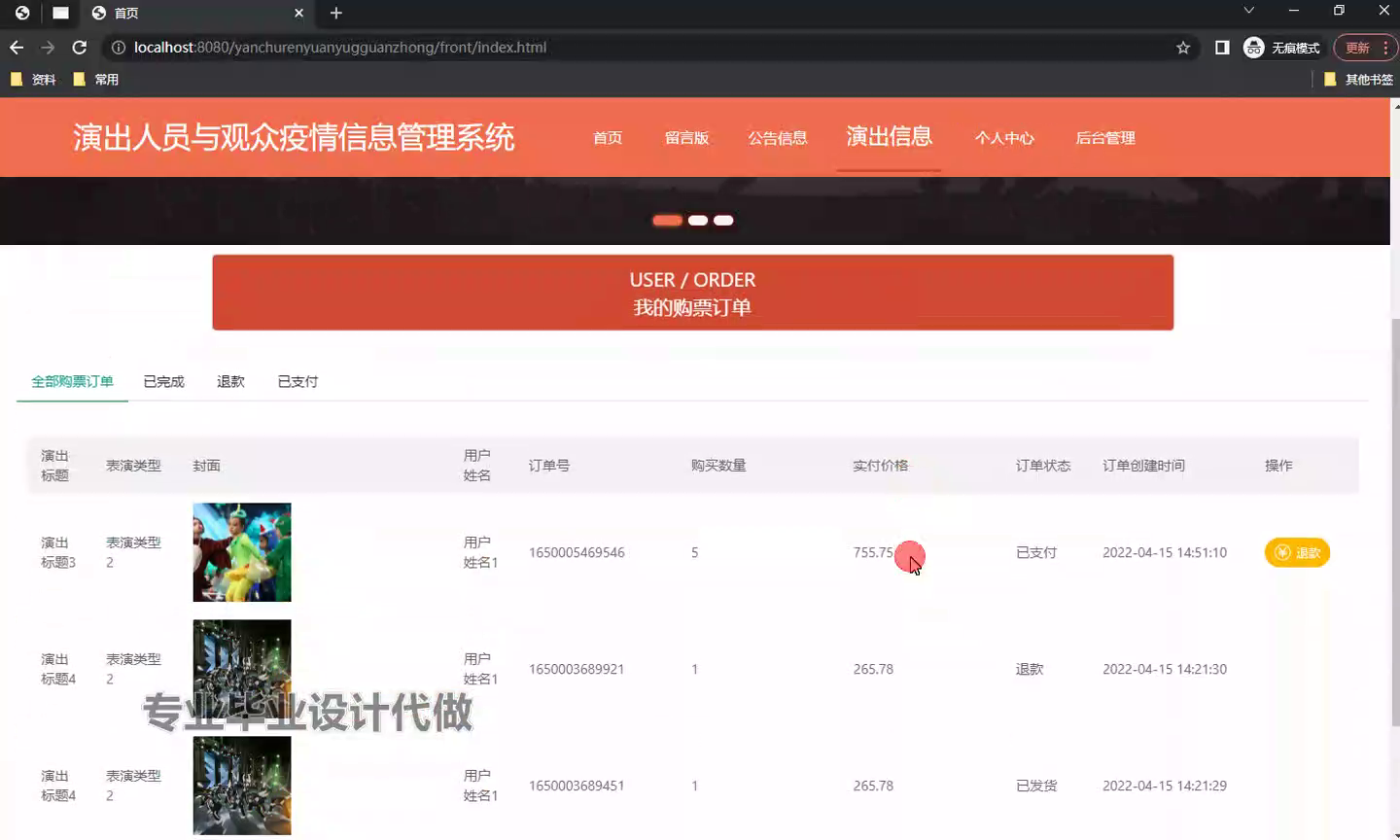The width and height of the screenshot is (1400, 840).
Task: Bookmark this page with the star icon
Action: [1183, 48]
